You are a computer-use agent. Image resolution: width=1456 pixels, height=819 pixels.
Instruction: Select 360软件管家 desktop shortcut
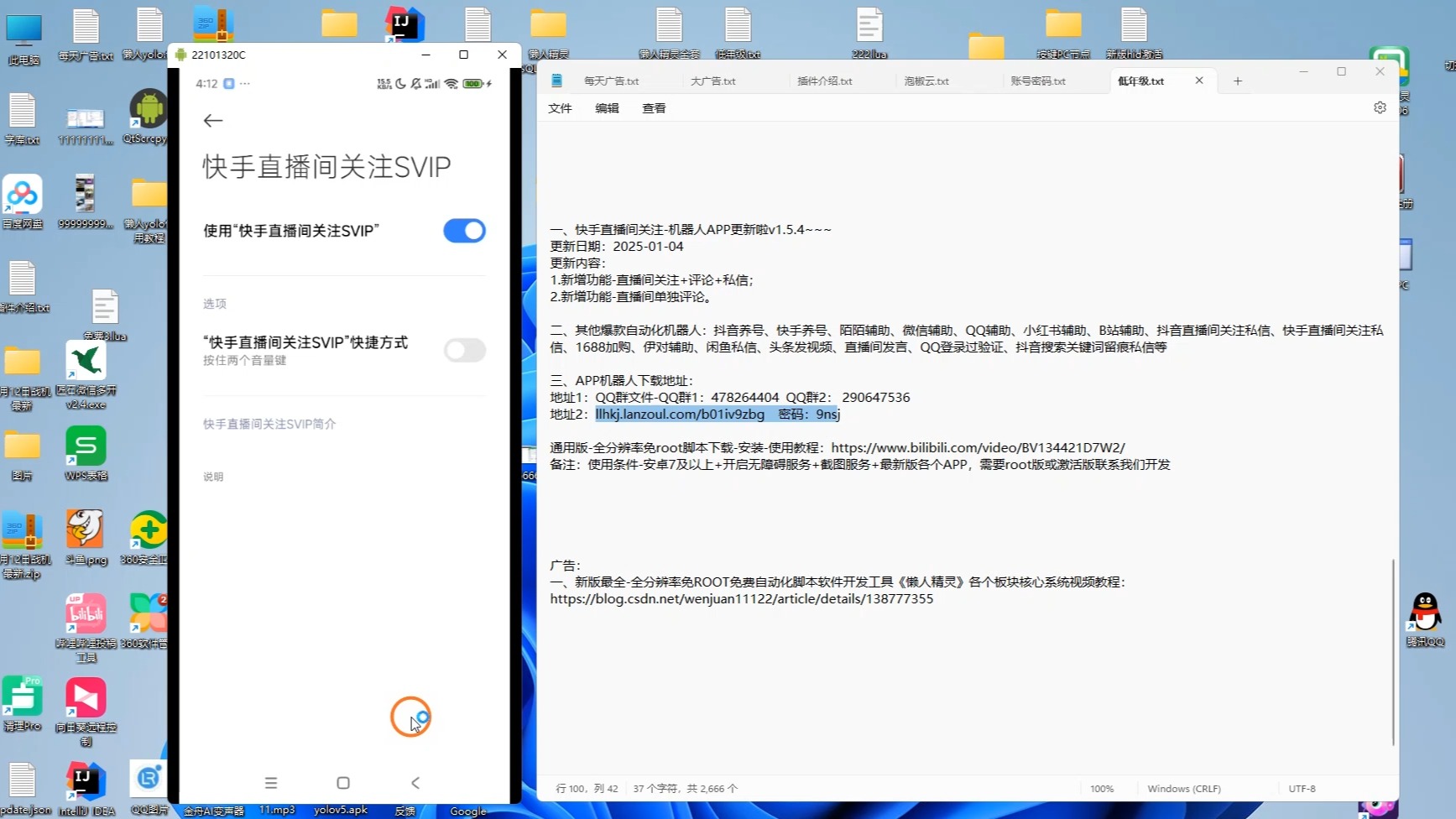coord(146,621)
